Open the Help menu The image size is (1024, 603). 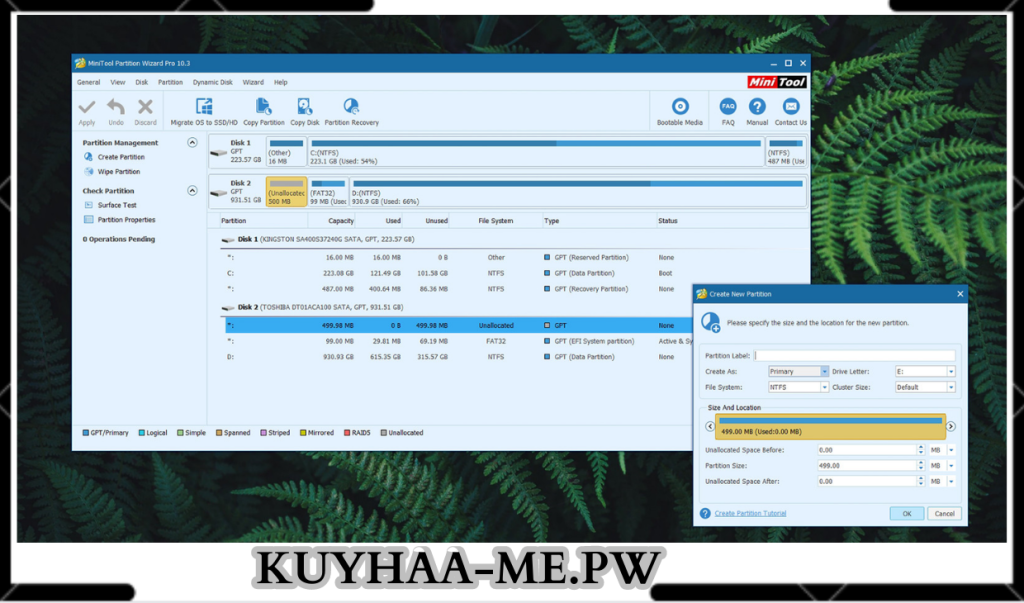coord(281,82)
